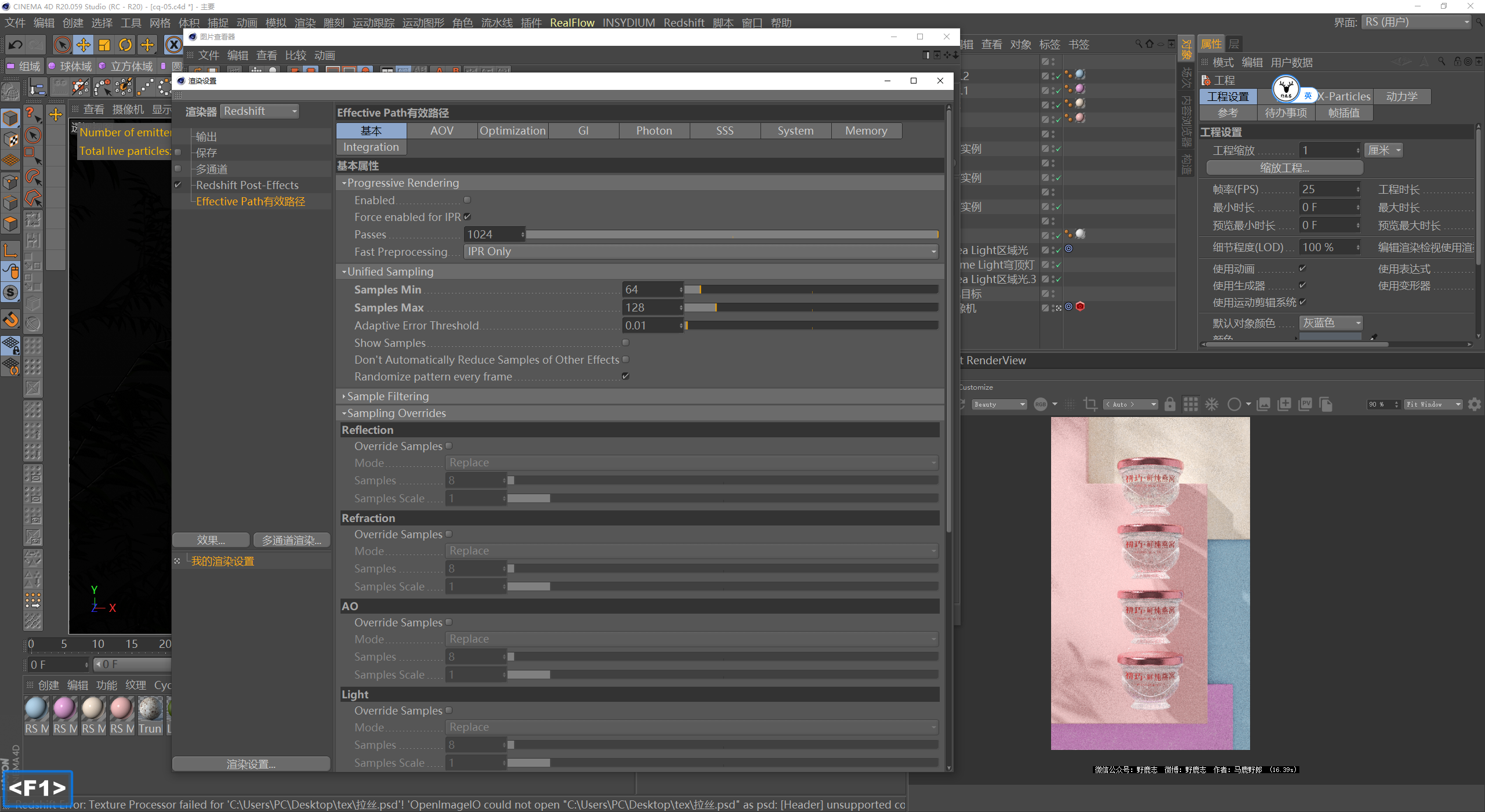
Task: Toggle Force enabled for IPR checkbox
Action: coord(467,217)
